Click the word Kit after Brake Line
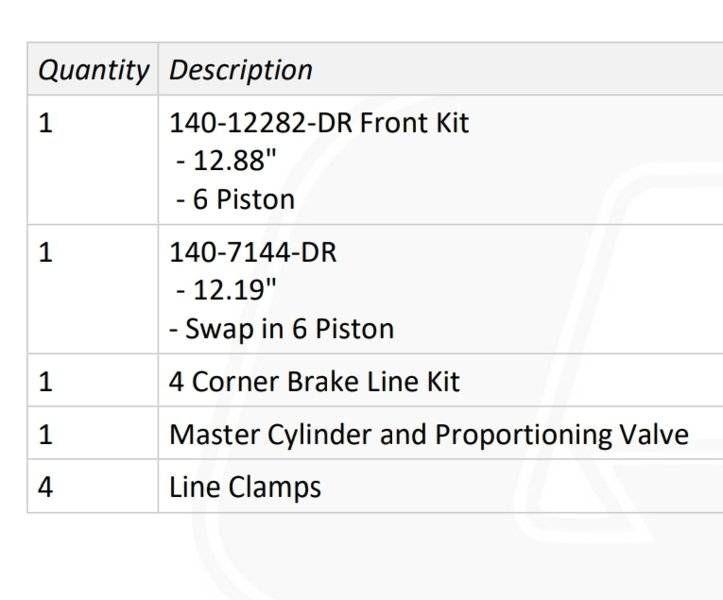Viewport: 723px width, 600px height. click(x=443, y=382)
